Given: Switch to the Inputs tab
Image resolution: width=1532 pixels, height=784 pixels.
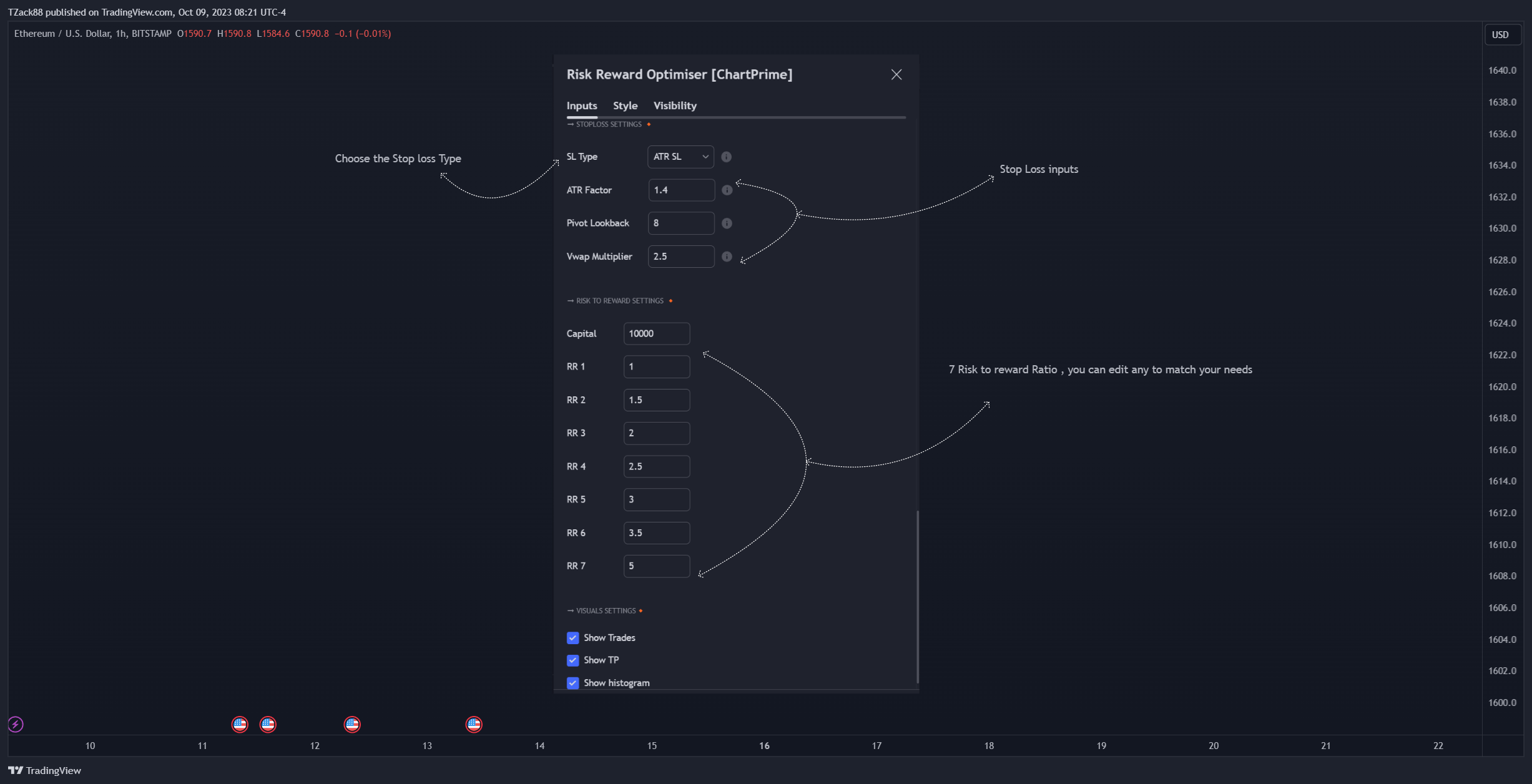Looking at the screenshot, I should (582, 105).
